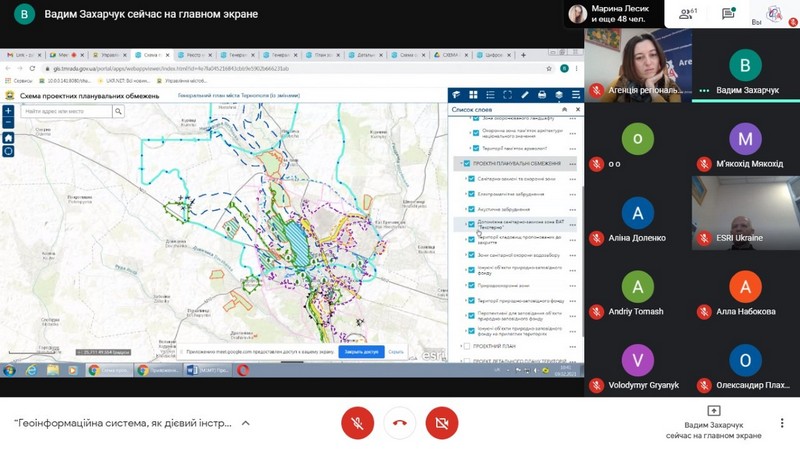Uncheck the Електромагнітне забруднення layer

tap(471, 194)
